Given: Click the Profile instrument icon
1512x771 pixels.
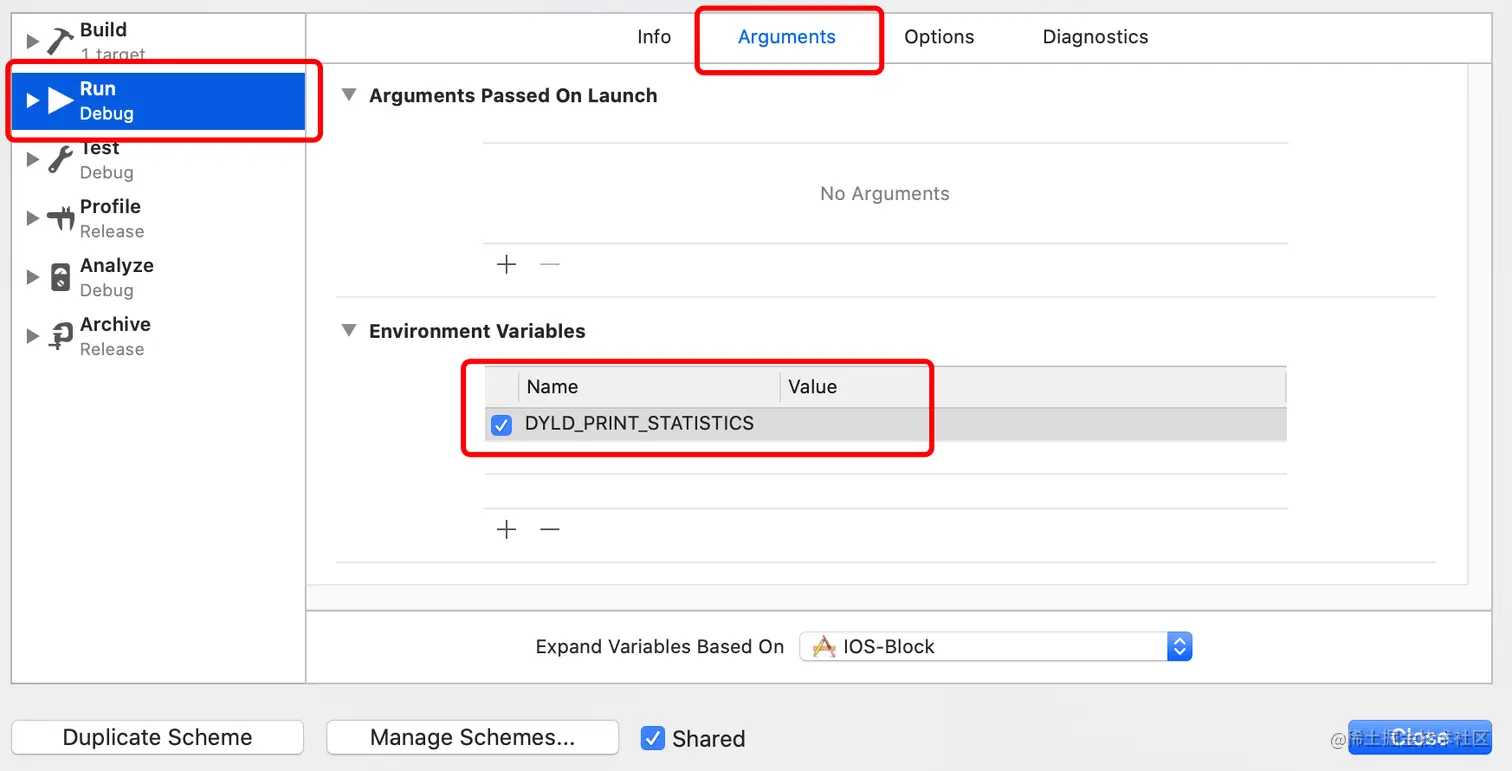Looking at the screenshot, I should pos(61,218).
